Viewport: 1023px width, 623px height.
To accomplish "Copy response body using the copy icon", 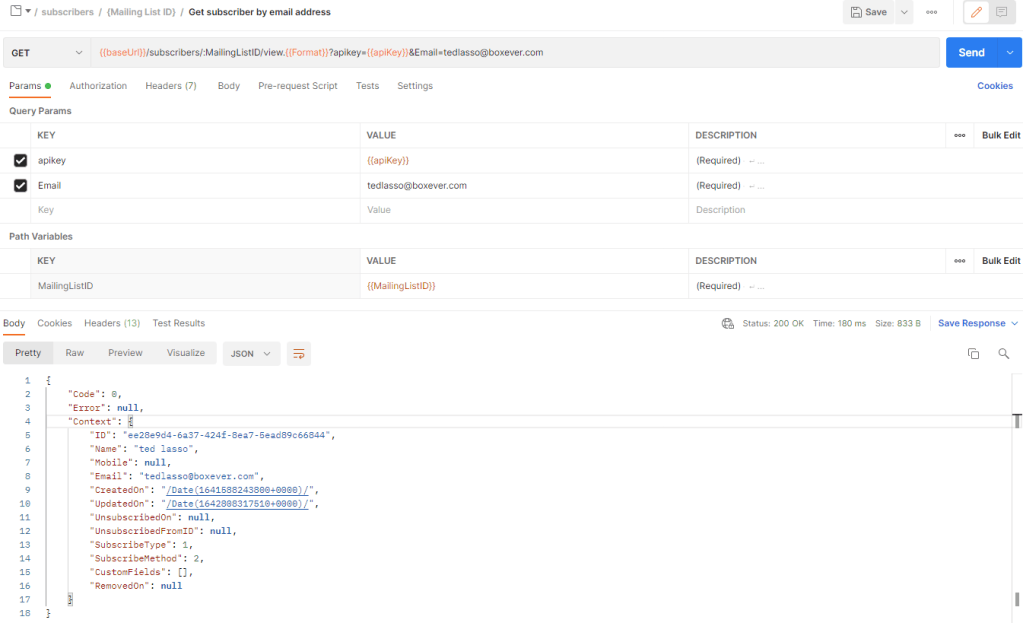I will (x=973, y=353).
